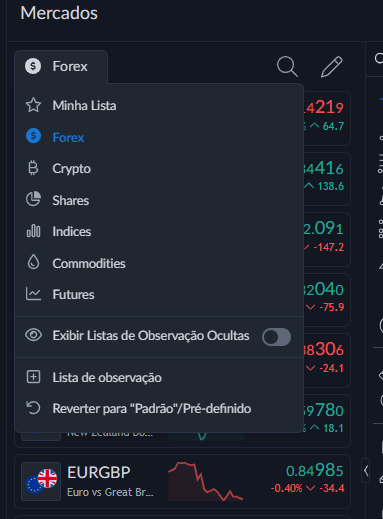
Task: Click the pencil edit watchlist icon
Action: [332, 67]
